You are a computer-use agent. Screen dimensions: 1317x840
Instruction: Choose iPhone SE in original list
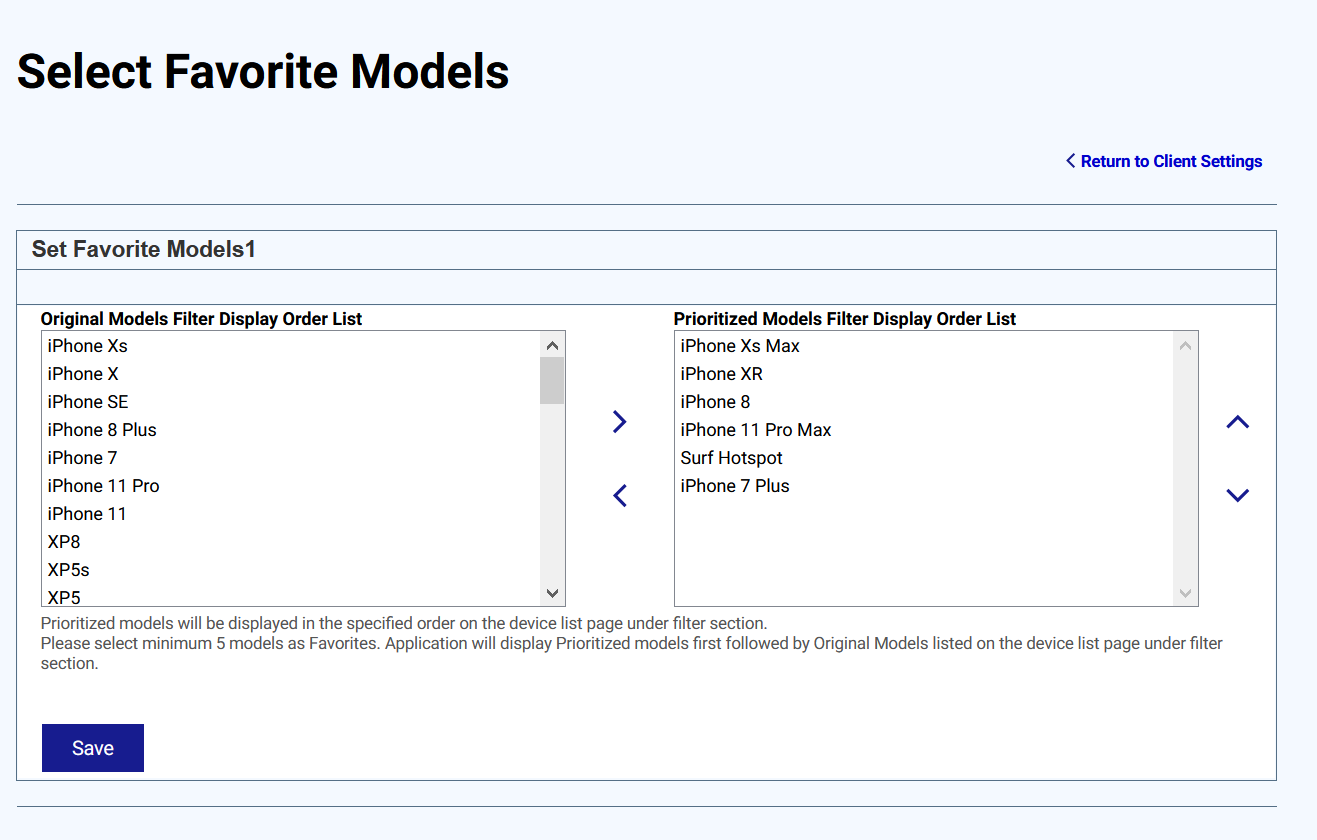point(88,402)
